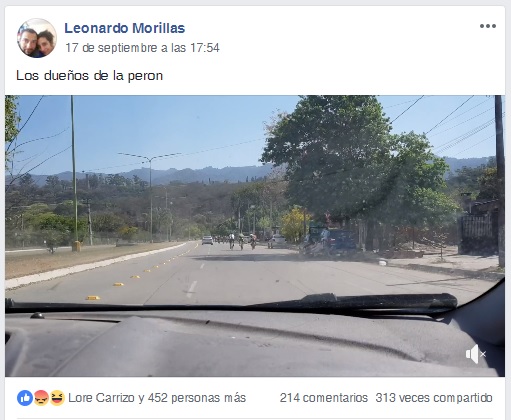This screenshot has height=420, width=511.
Task: Click the Like reaction thumbs-up icon
Action: point(25,398)
